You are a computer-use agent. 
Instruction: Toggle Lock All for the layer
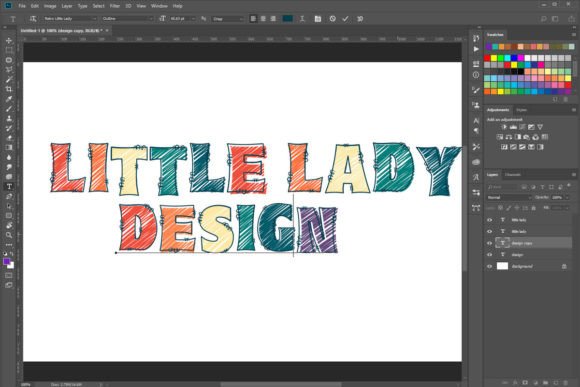[x=533, y=208]
